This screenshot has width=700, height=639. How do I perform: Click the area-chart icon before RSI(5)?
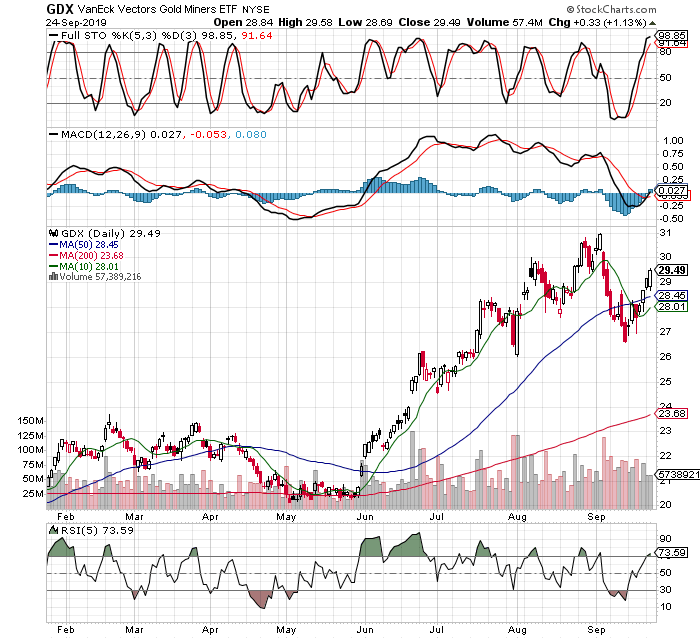(54, 530)
